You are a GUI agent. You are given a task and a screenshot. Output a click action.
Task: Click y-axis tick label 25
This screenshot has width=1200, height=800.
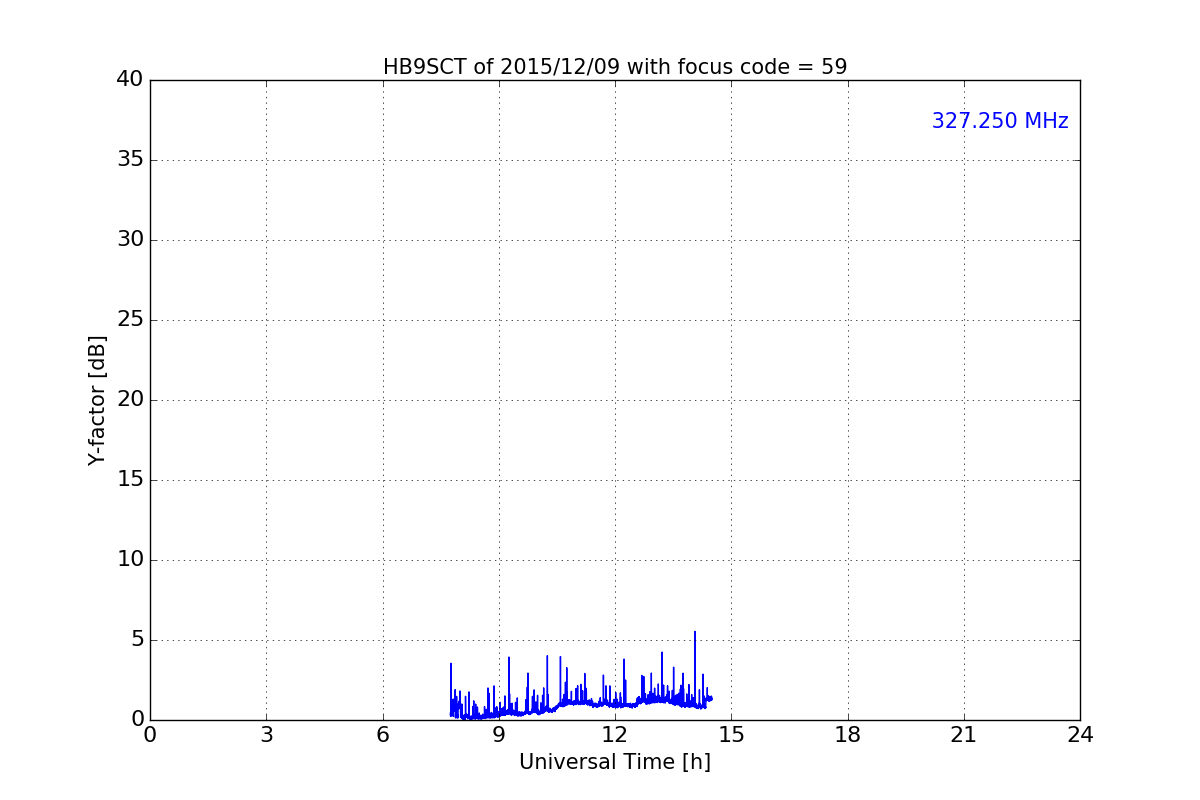(130, 320)
